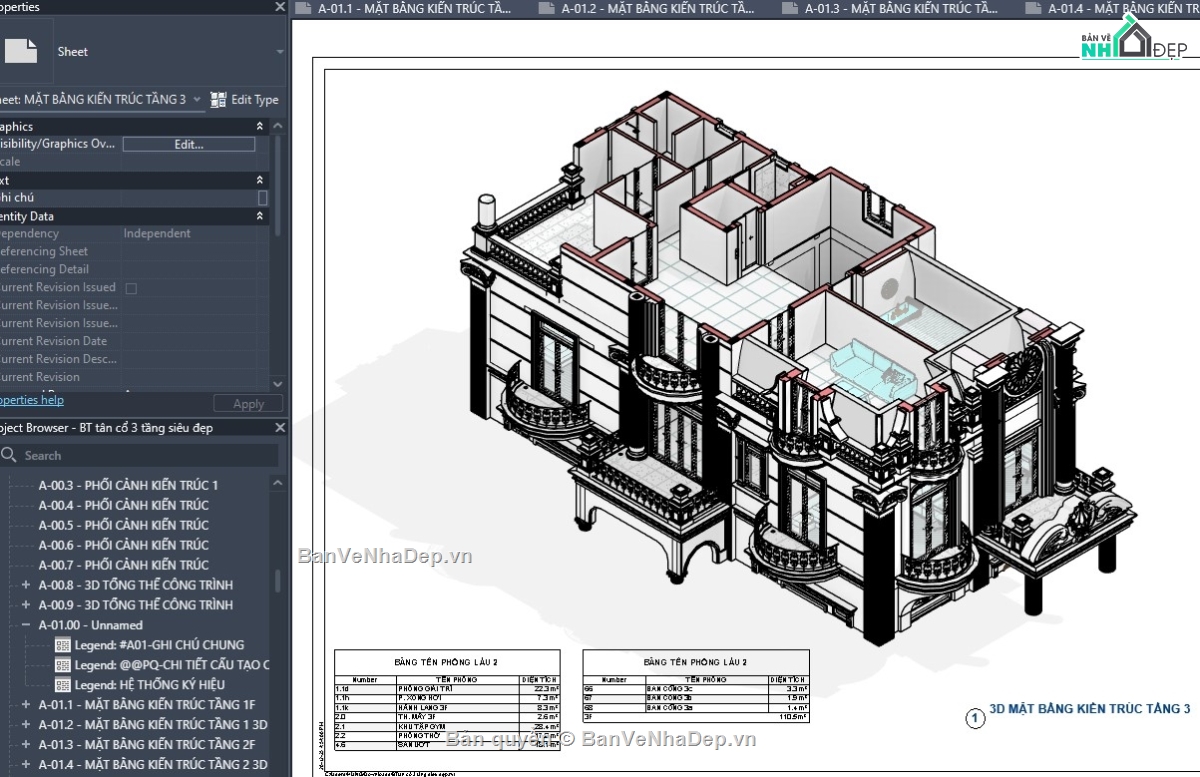Viewport: 1200px width, 777px height.
Task: Click the Edit Type button label
Action: pyautogui.click(x=255, y=100)
